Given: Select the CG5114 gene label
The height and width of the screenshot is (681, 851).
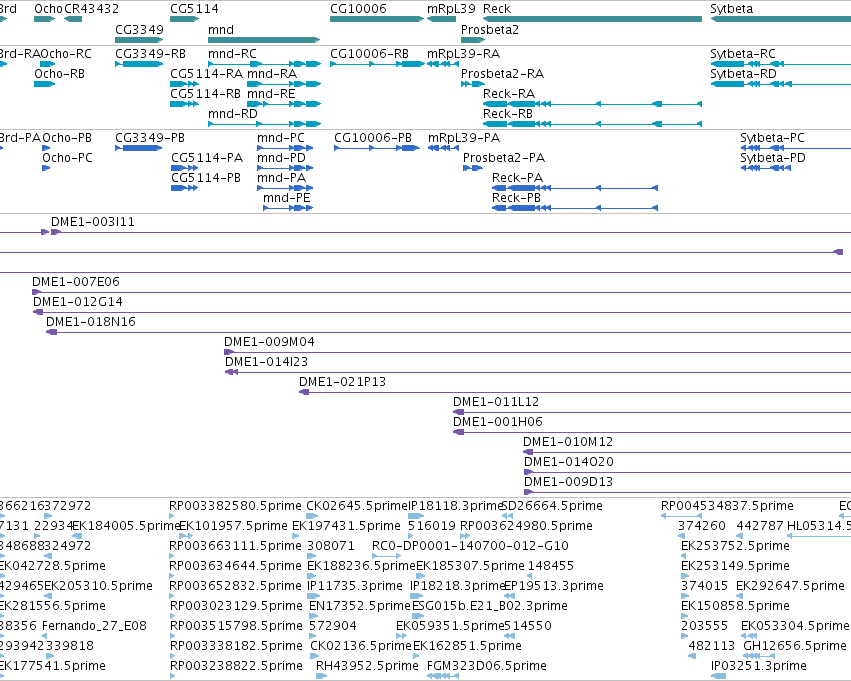Looking at the screenshot, I should tap(194, 9).
